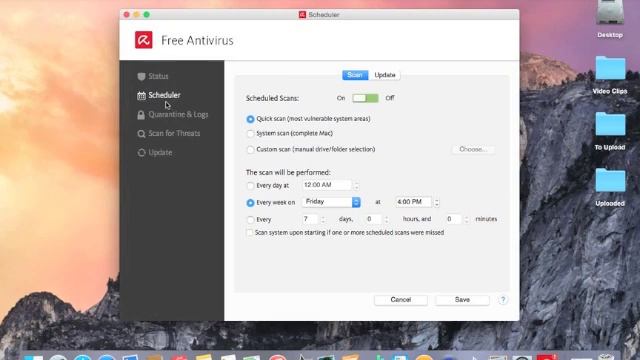Open the Desktop drive icon
640x360 pixels.
coord(610,13)
